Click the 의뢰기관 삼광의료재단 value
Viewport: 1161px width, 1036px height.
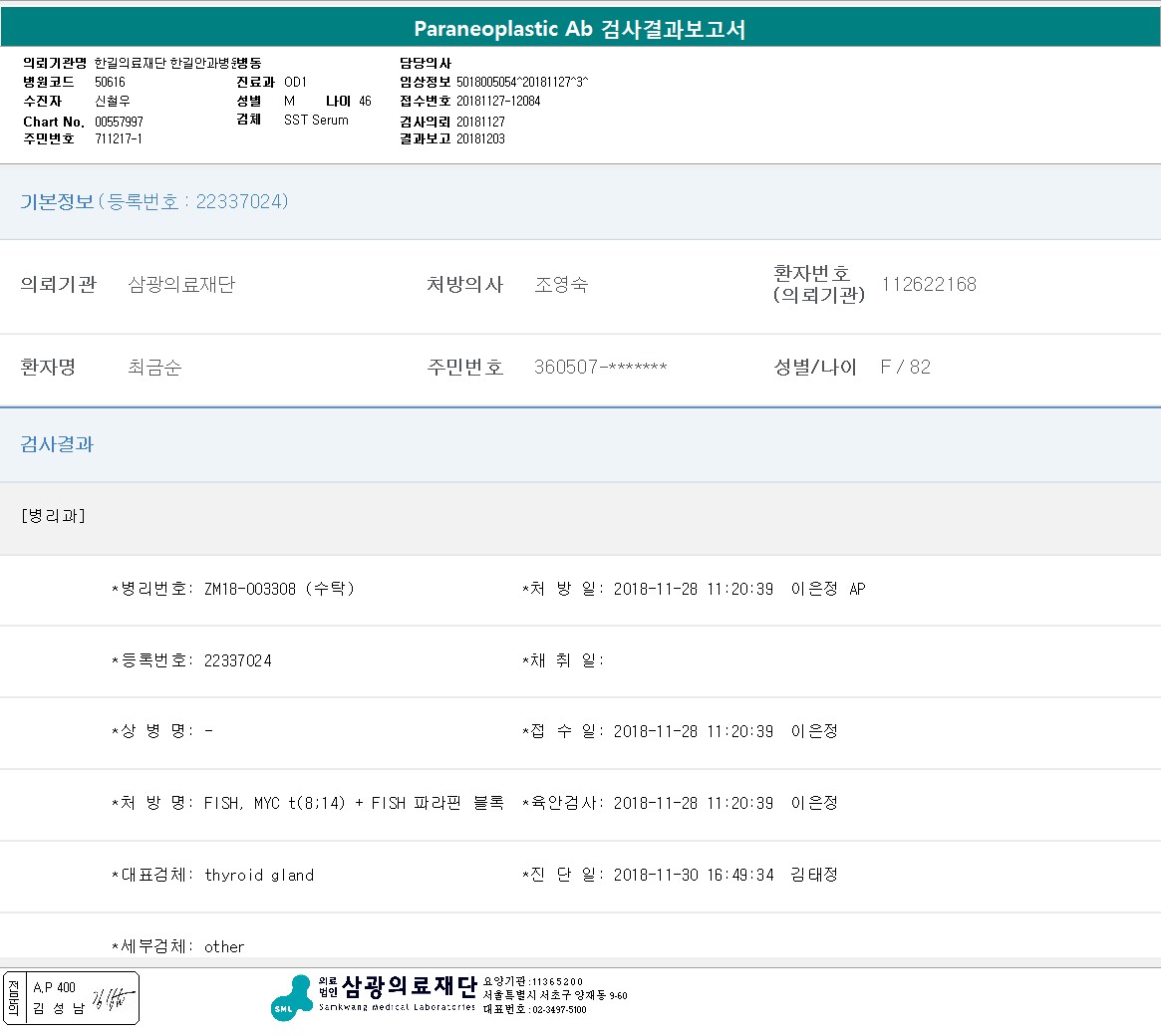(x=181, y=285)
